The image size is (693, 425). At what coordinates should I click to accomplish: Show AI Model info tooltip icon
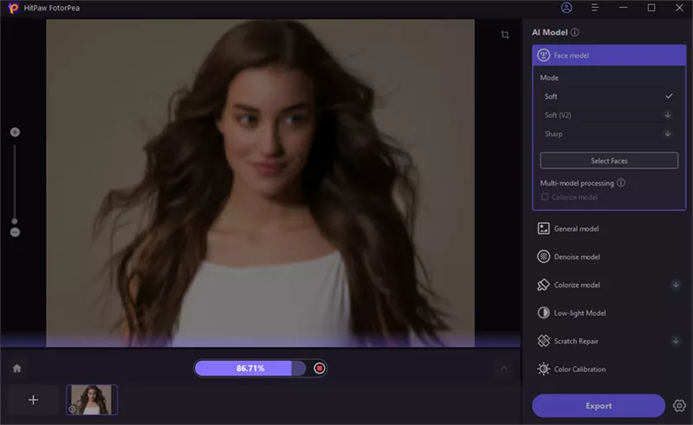pyautogui.click(x=575, y=32)
